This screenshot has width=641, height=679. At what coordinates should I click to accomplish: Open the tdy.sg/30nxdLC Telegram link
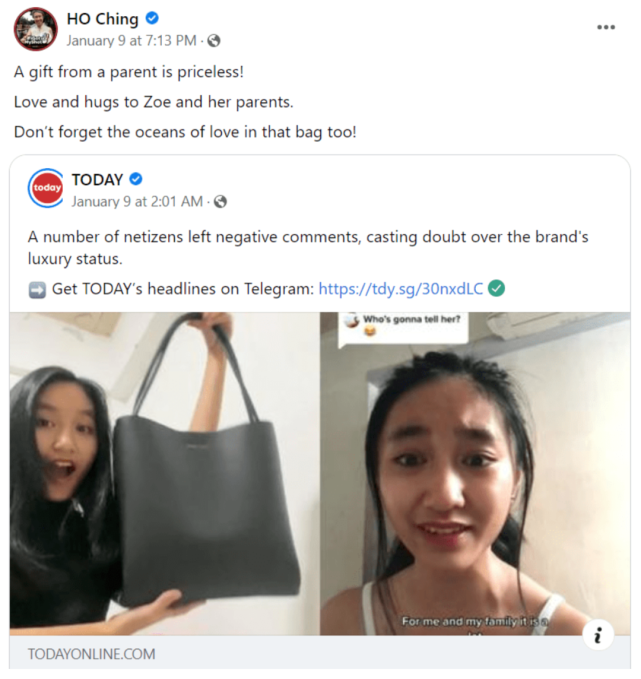point(401,289)
